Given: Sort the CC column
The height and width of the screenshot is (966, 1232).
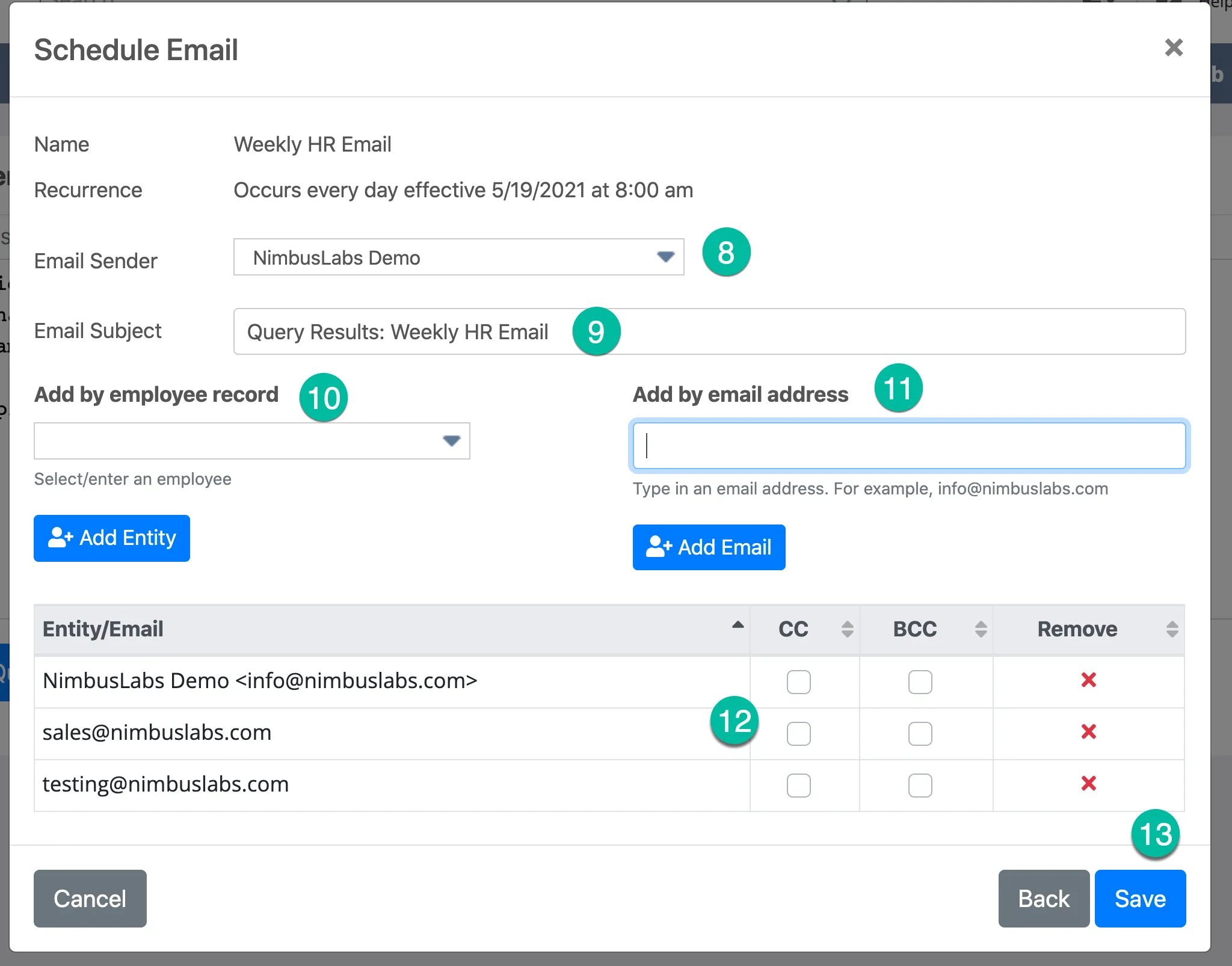Looking at the screenshot, I should click(x=805, y=629).
